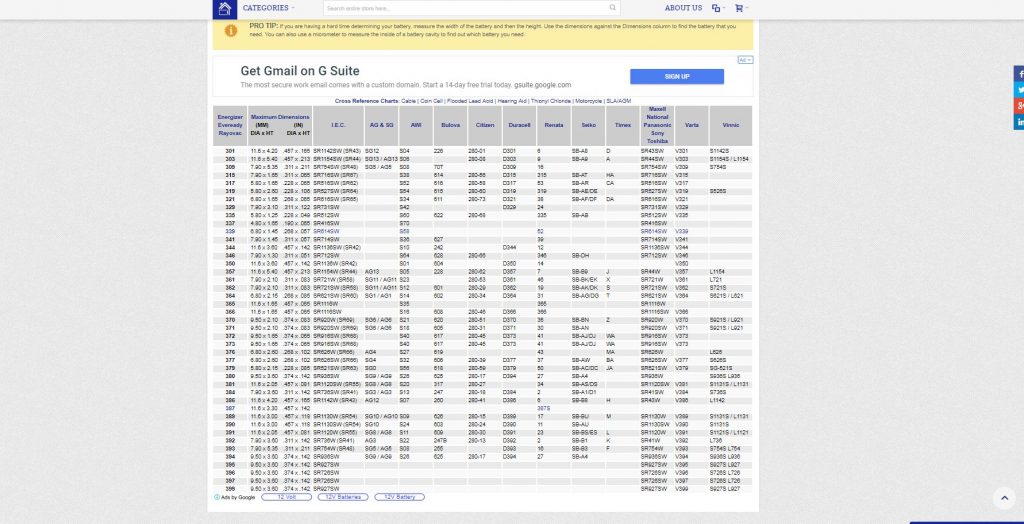Click the Sign Up ad button
1024x524 pixels.
pos(677,76)
